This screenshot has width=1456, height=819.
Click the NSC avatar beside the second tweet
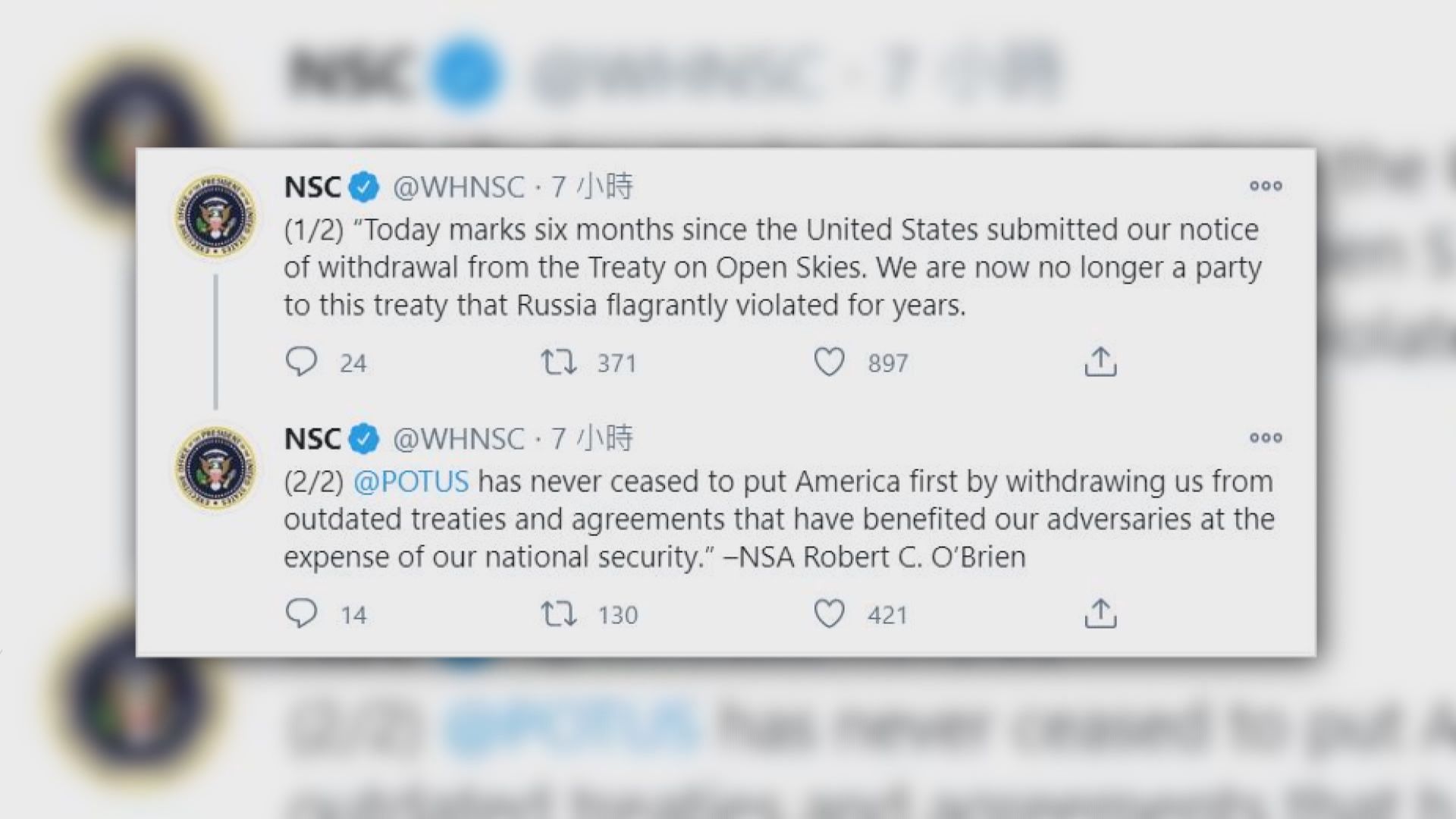coord(215,467)
